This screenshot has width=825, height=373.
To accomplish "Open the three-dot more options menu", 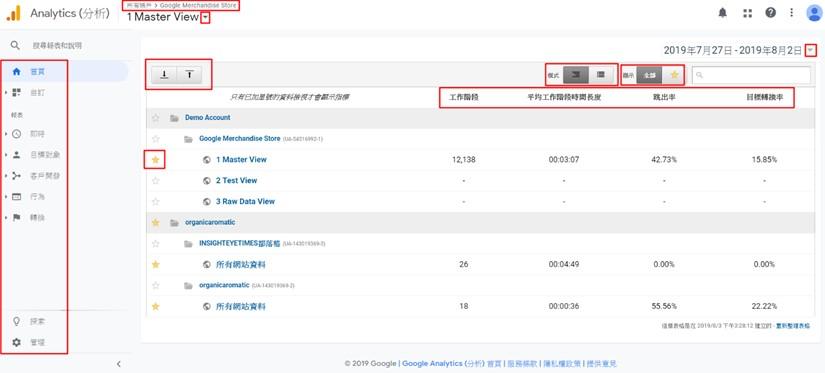I will (x=791, y=13).
